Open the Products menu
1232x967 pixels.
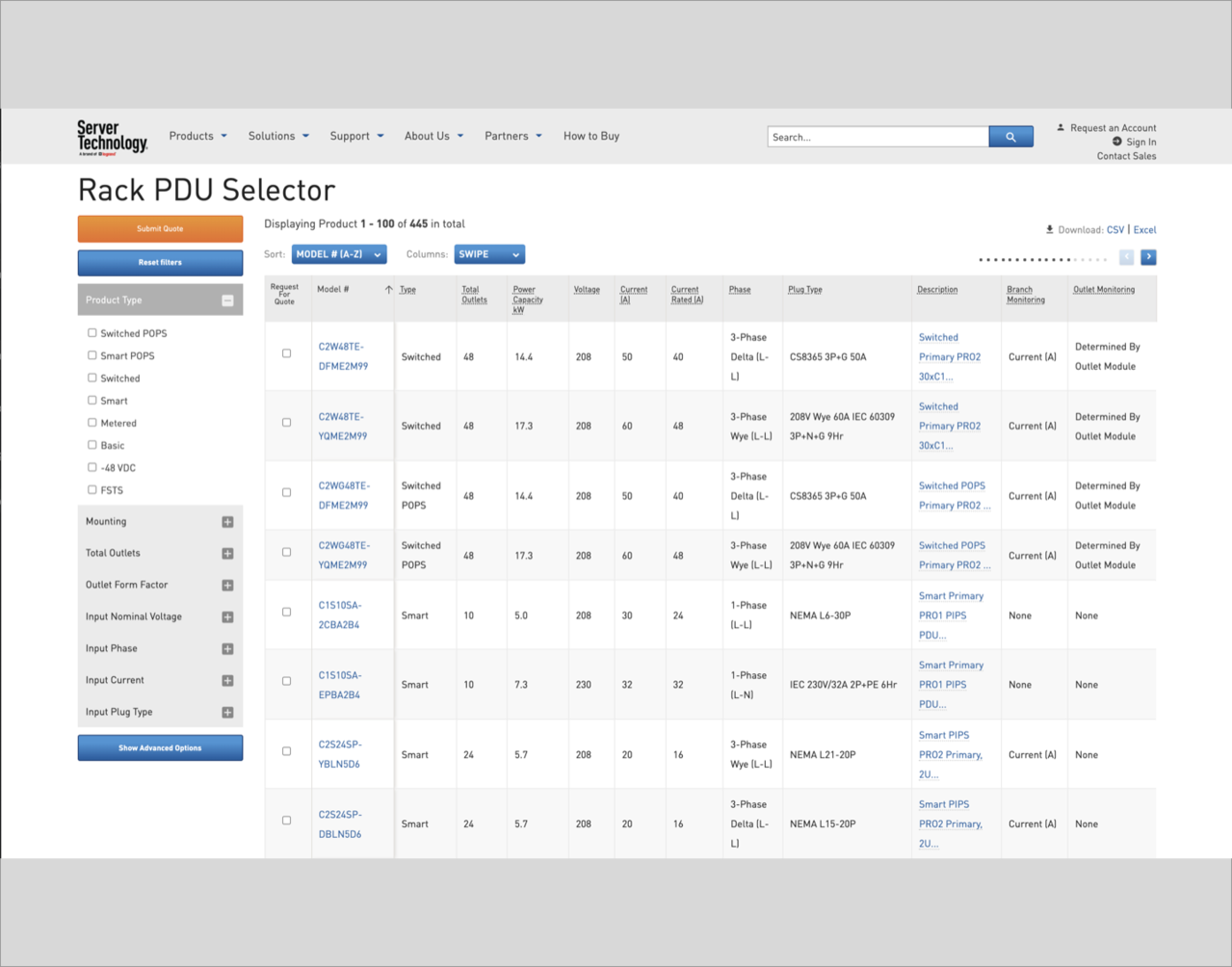click(198, 136)
